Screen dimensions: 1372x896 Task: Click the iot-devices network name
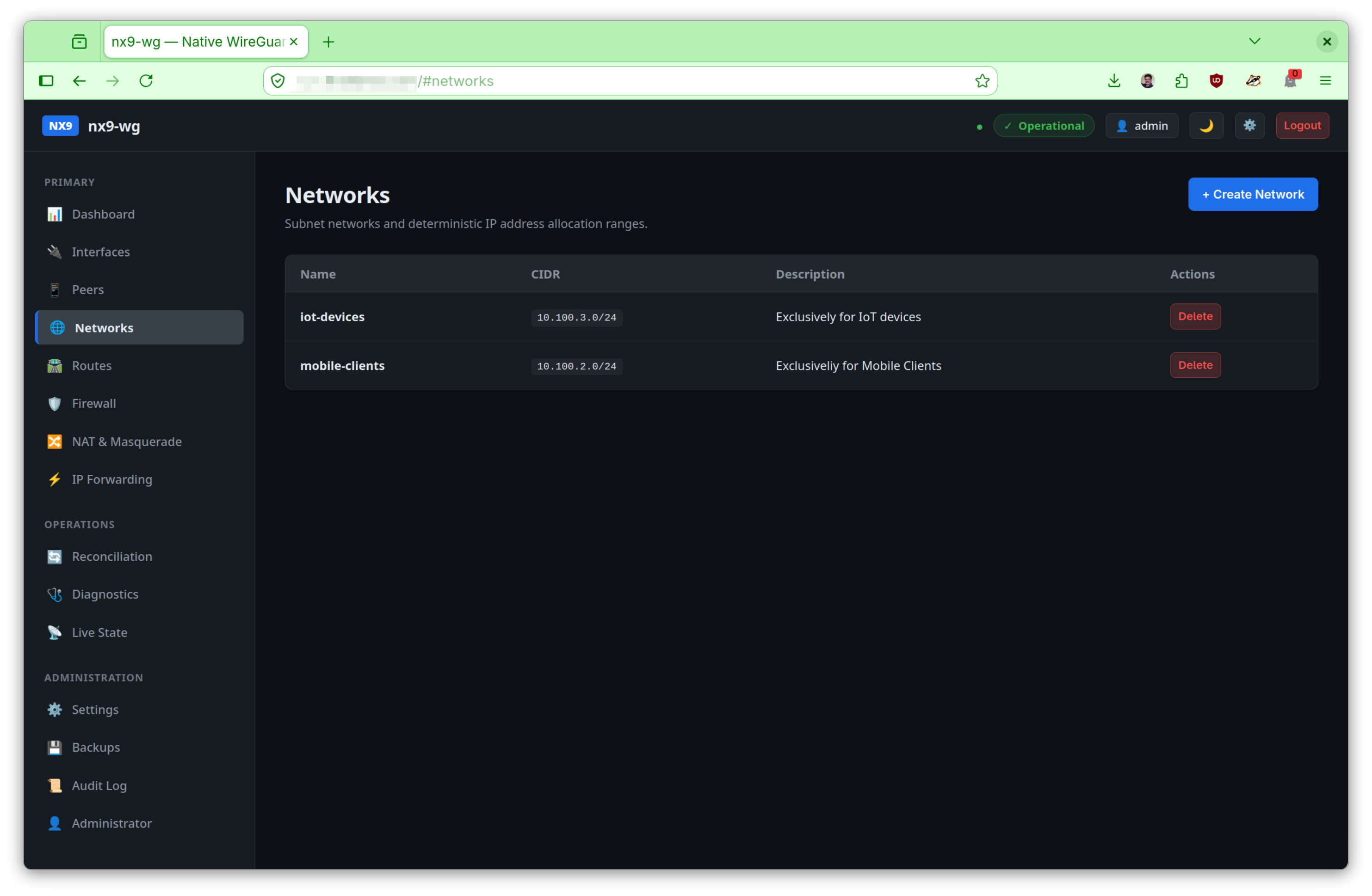[x=332, y=317]
